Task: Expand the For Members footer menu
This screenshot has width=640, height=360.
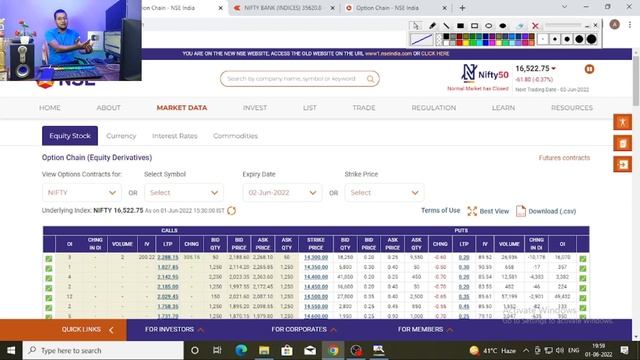Action: tap(426, 329)
